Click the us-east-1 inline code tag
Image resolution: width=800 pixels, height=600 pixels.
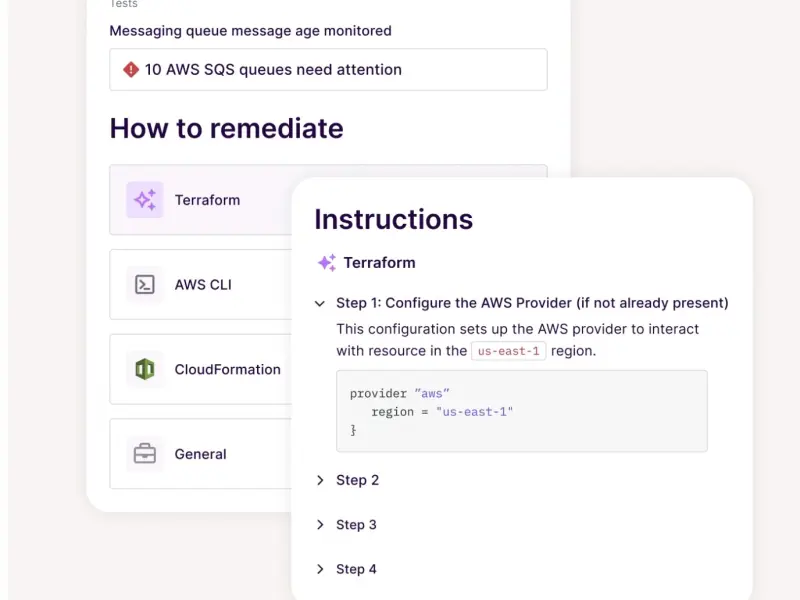pyautogui.click(x=509, y=351)
